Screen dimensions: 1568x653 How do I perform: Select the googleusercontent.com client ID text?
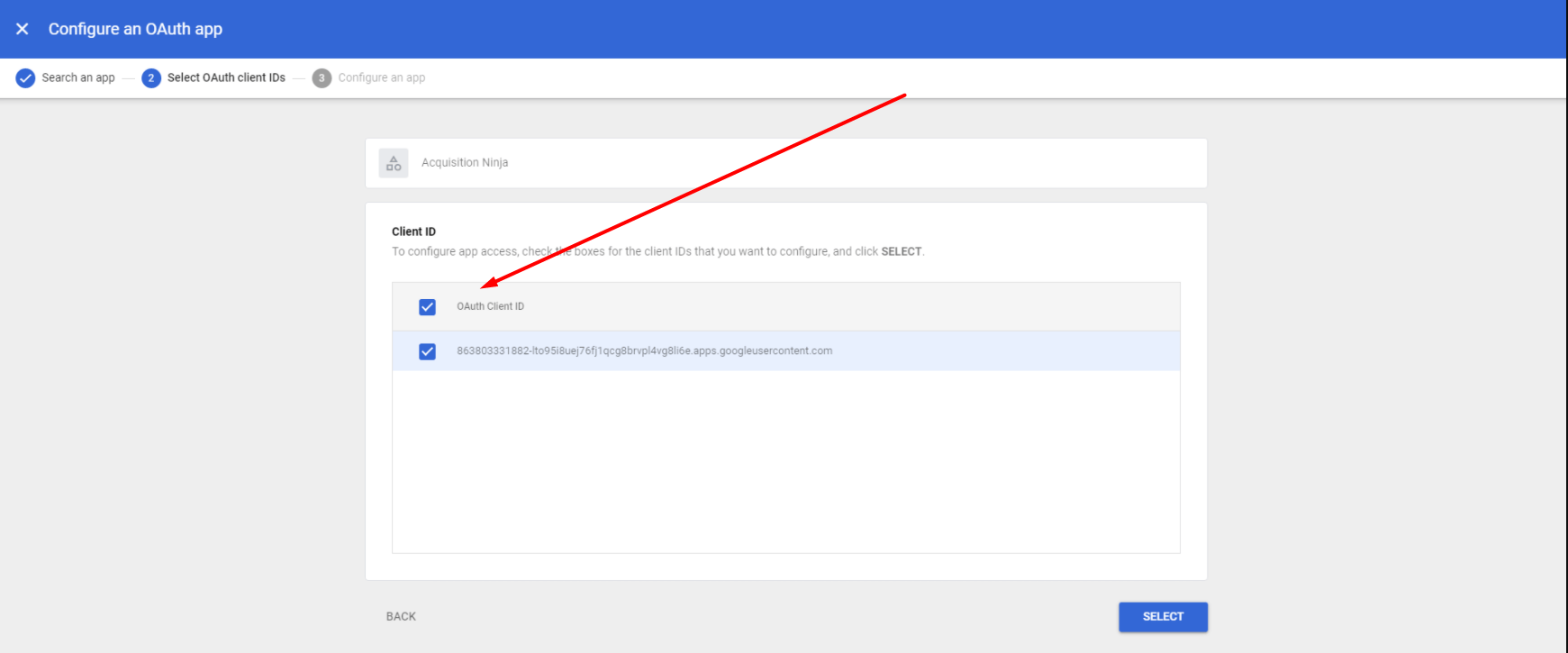click(644, 351)
